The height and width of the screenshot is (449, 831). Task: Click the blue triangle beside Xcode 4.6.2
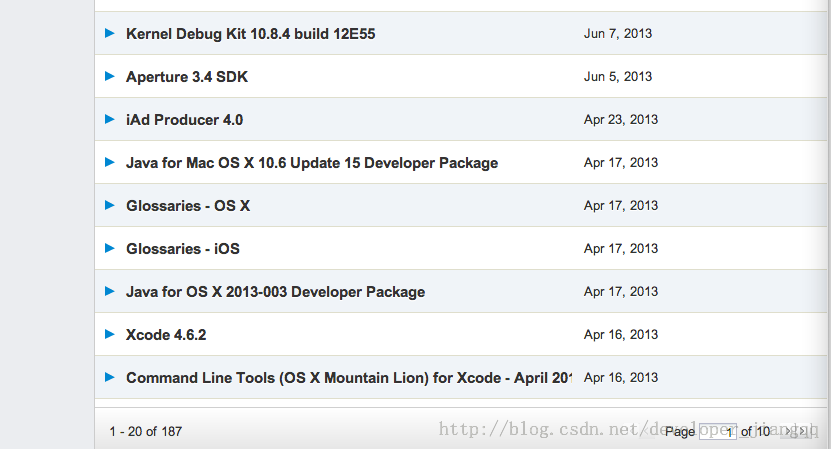(110, 334)
